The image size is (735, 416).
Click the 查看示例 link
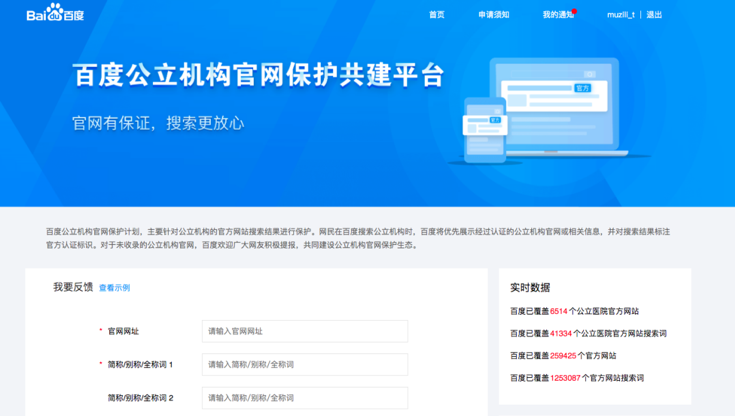(114, 287)
